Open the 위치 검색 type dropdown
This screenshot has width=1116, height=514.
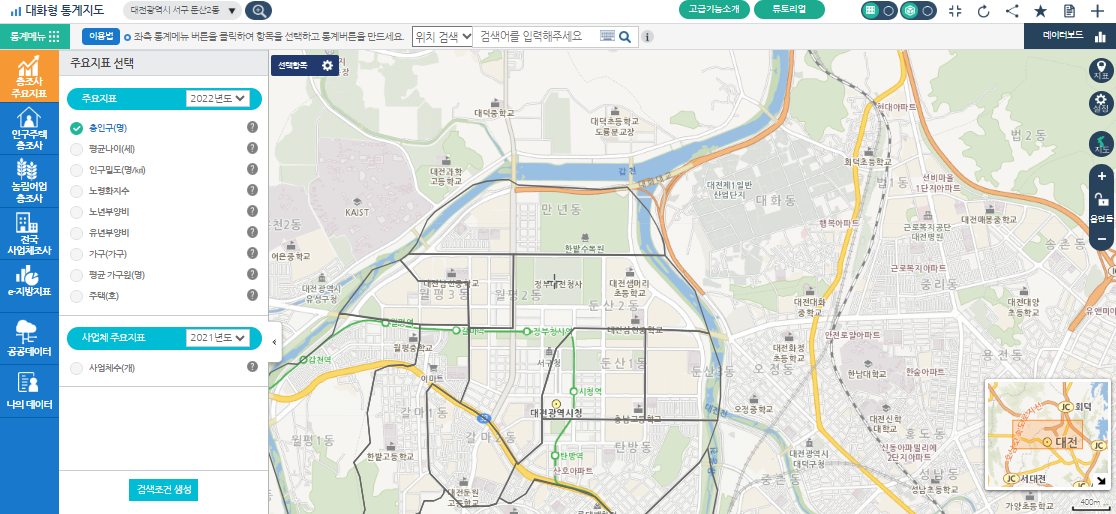tap(441, 36)
